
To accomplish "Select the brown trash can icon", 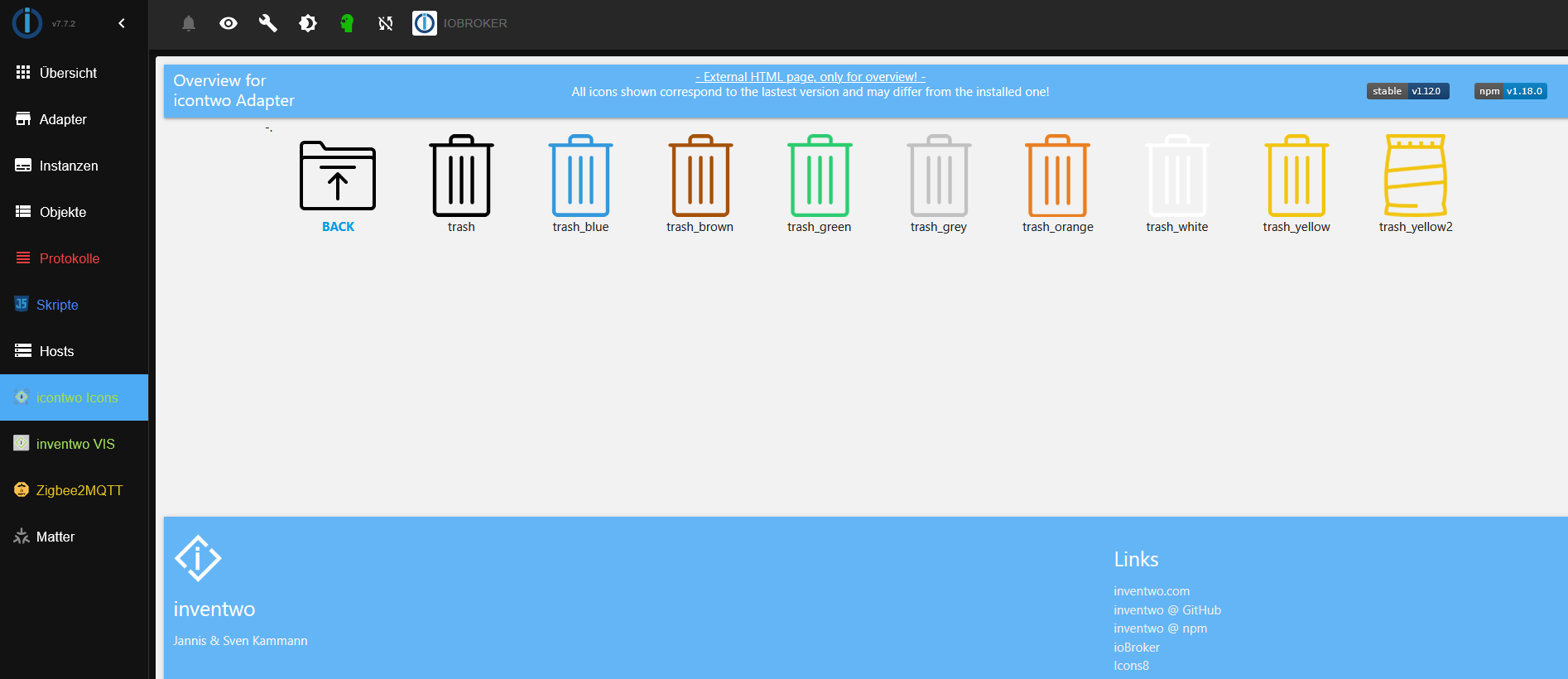I will click(x=700, y=176).
